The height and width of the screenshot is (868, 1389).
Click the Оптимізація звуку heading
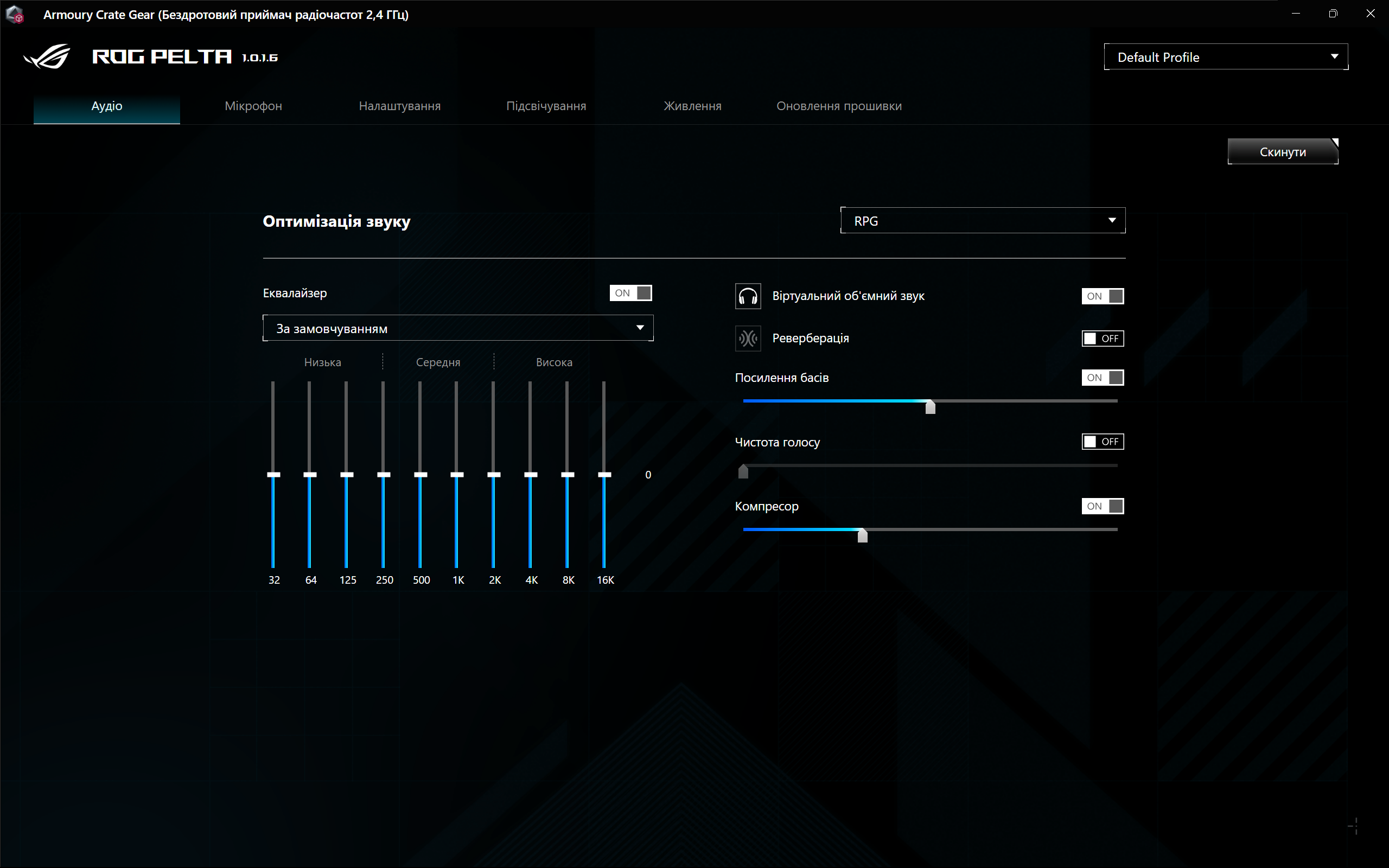point(336,221)
